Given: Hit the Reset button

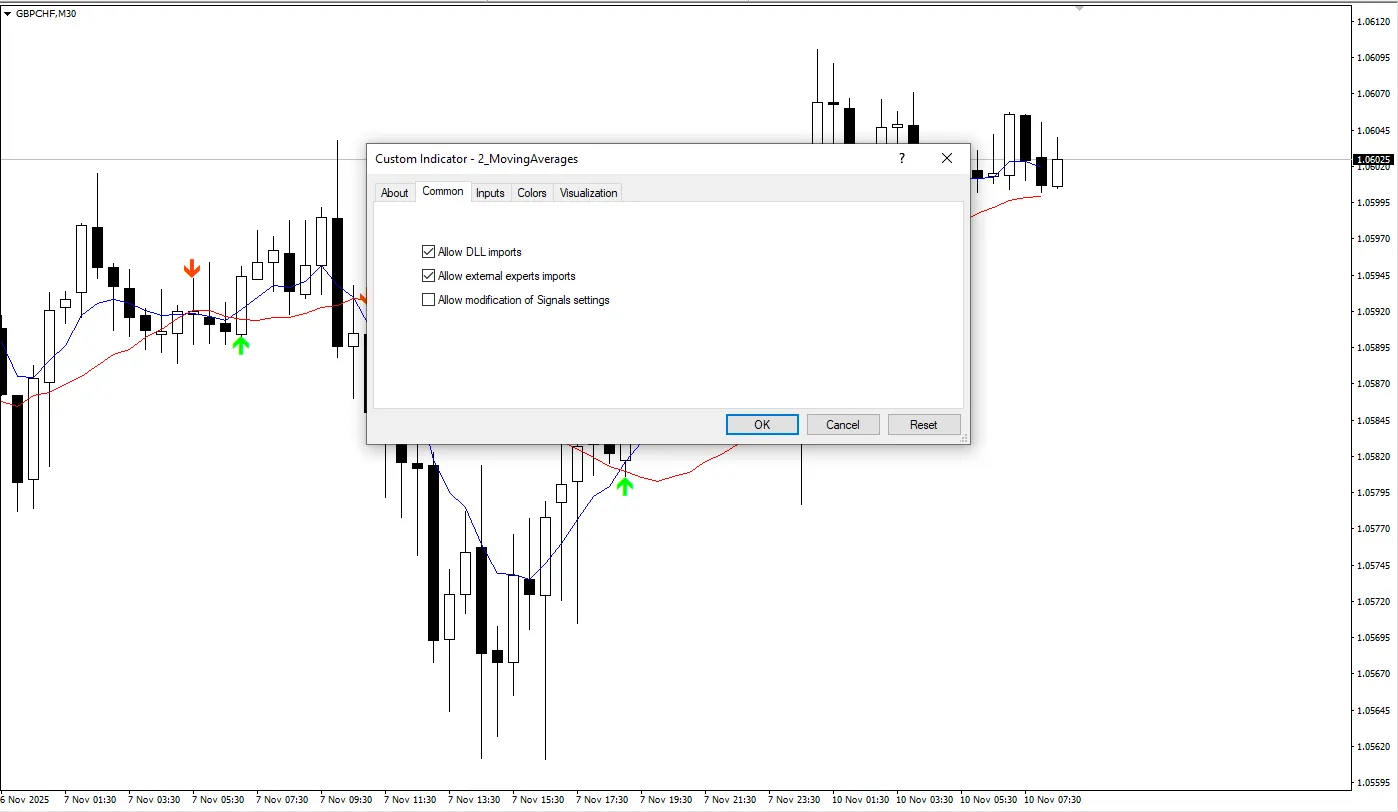Looking at the screenshot, I should click(924, 425).
